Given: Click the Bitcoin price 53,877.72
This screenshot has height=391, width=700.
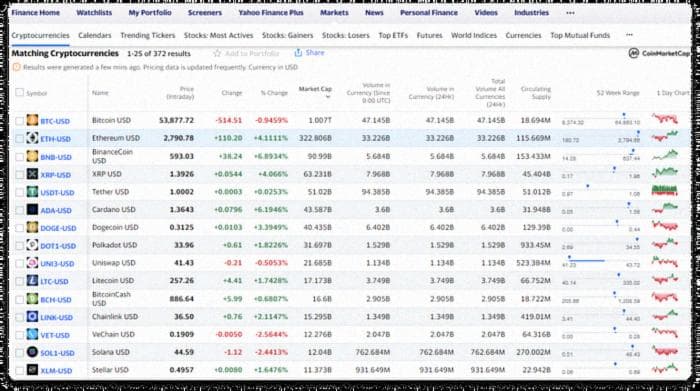Looking at the screenshot, I should point(176,121).
